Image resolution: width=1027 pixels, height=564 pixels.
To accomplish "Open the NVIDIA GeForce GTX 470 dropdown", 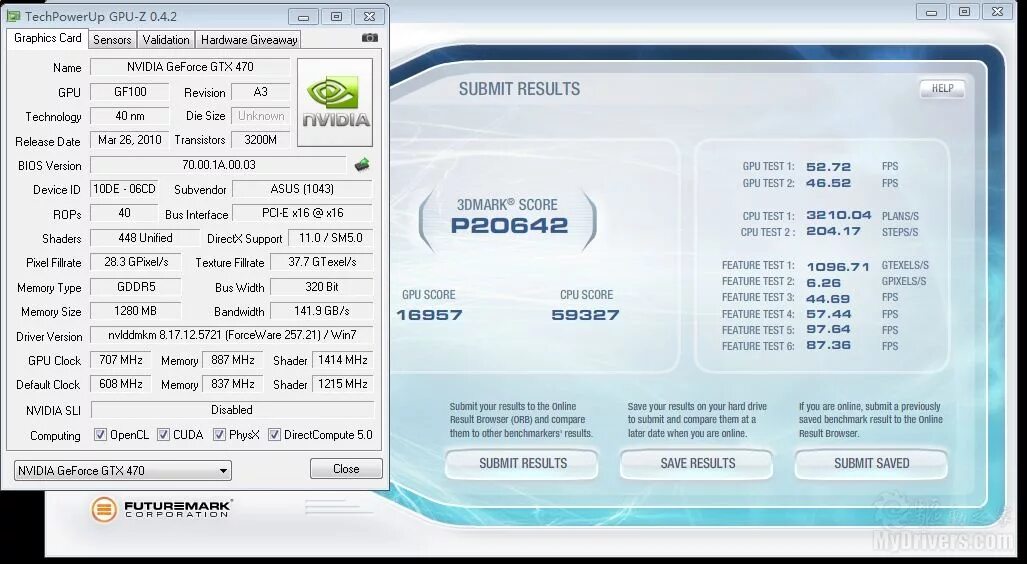I will [122, 470].
